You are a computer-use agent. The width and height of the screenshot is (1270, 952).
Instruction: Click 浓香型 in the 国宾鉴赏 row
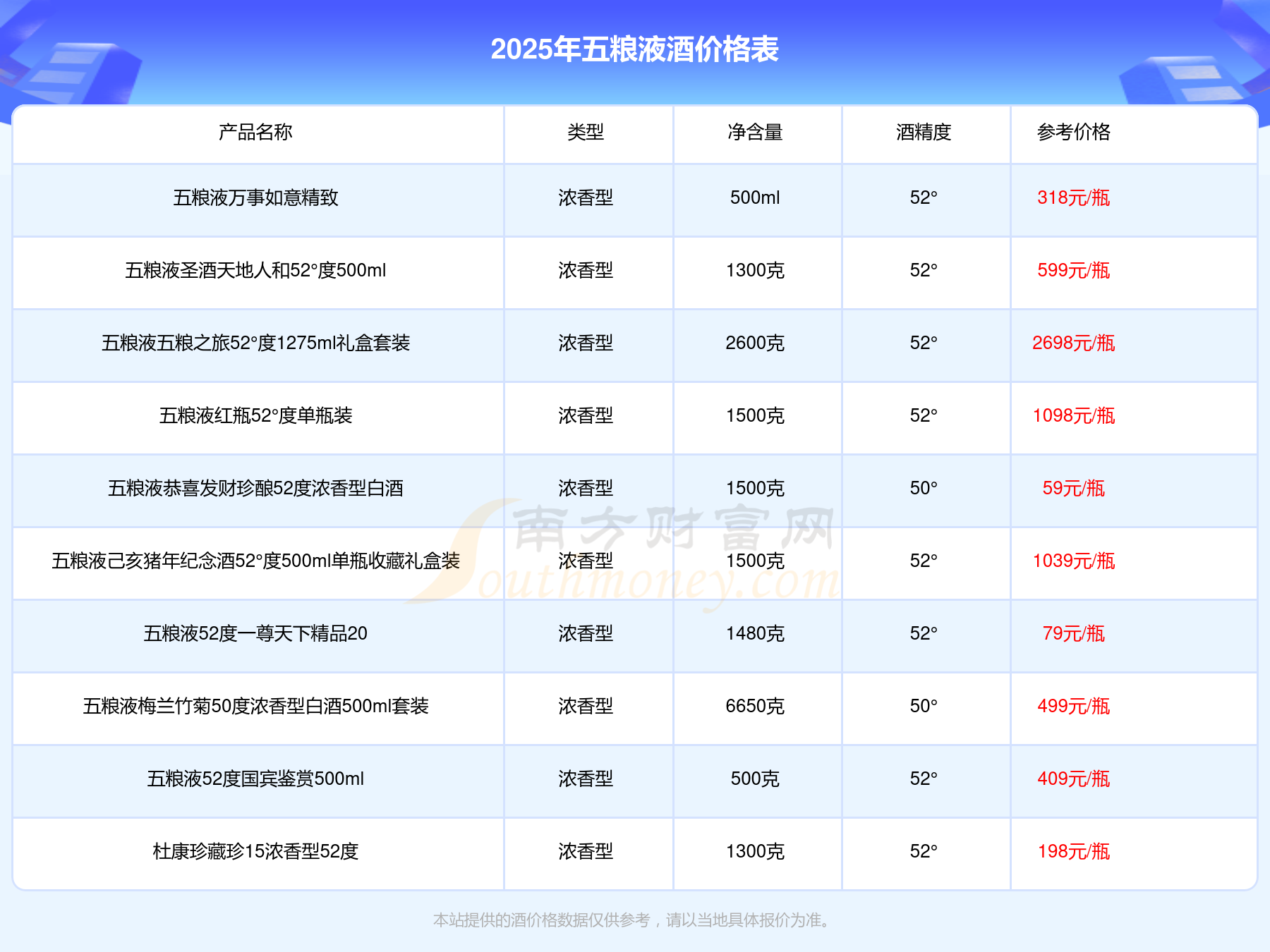pyautogui.click(x=586, y=779)
